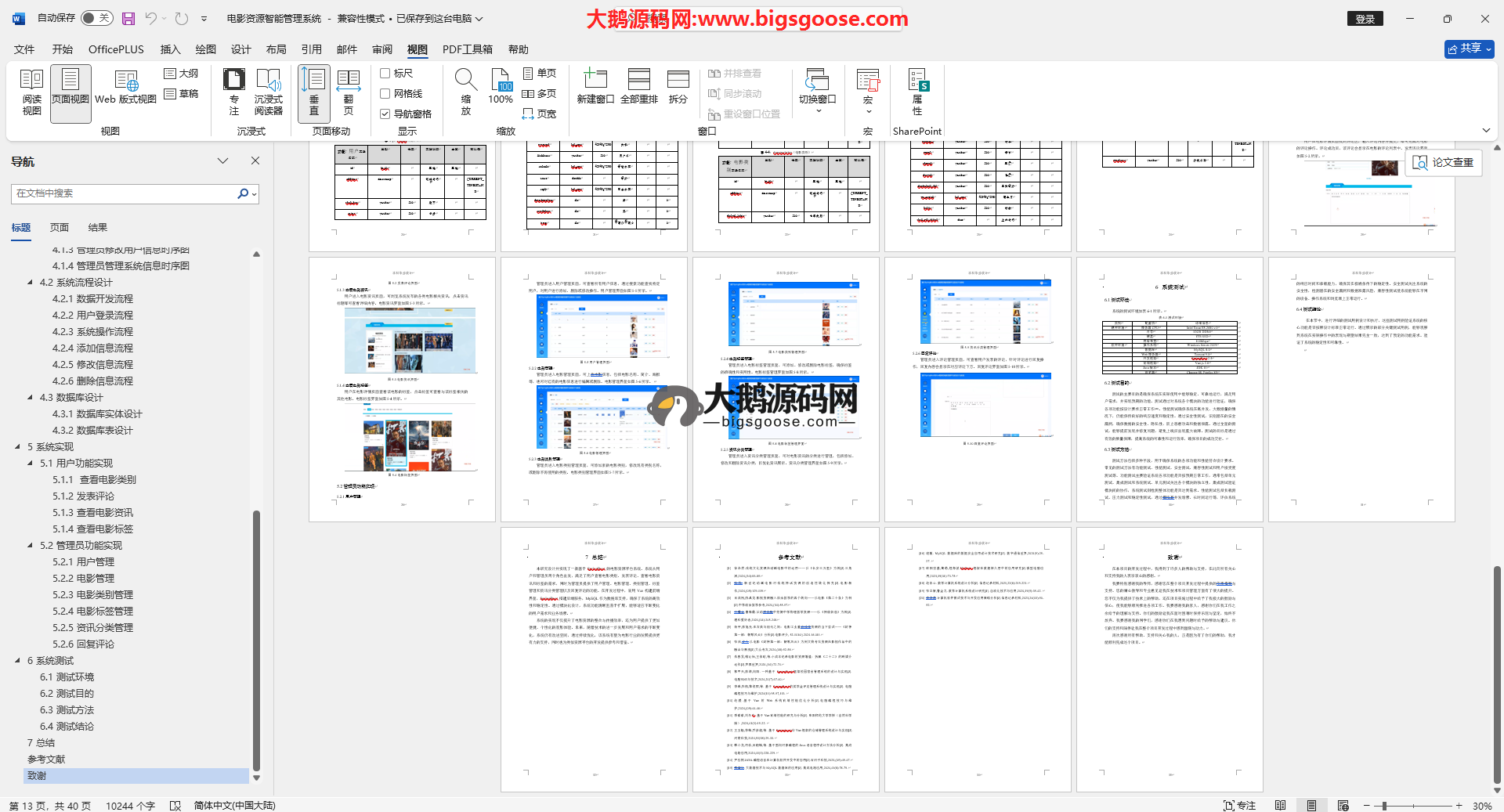Open a New Window
The height and width of the screenshot is (812, 1504).
pyautogui.click(x=595, y=87)
